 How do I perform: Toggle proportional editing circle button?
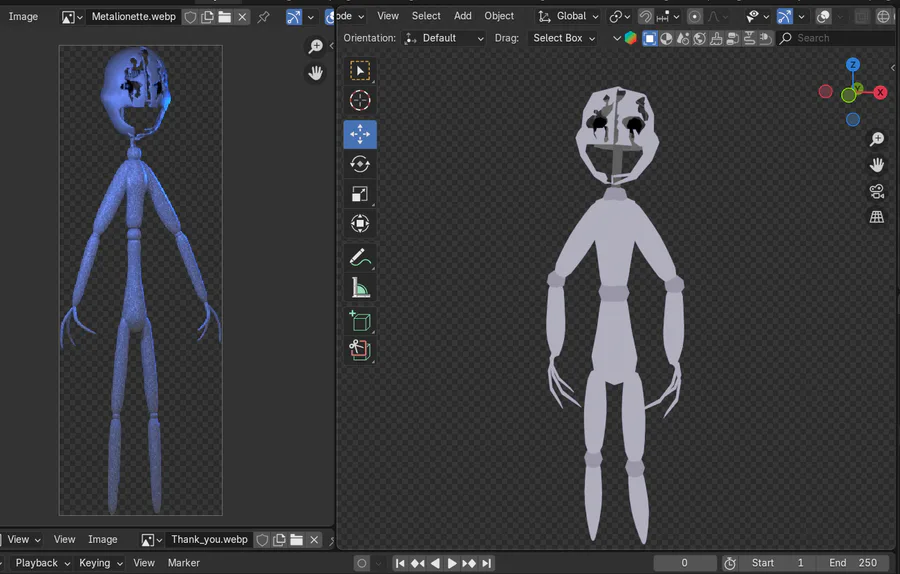coord(695,17)
